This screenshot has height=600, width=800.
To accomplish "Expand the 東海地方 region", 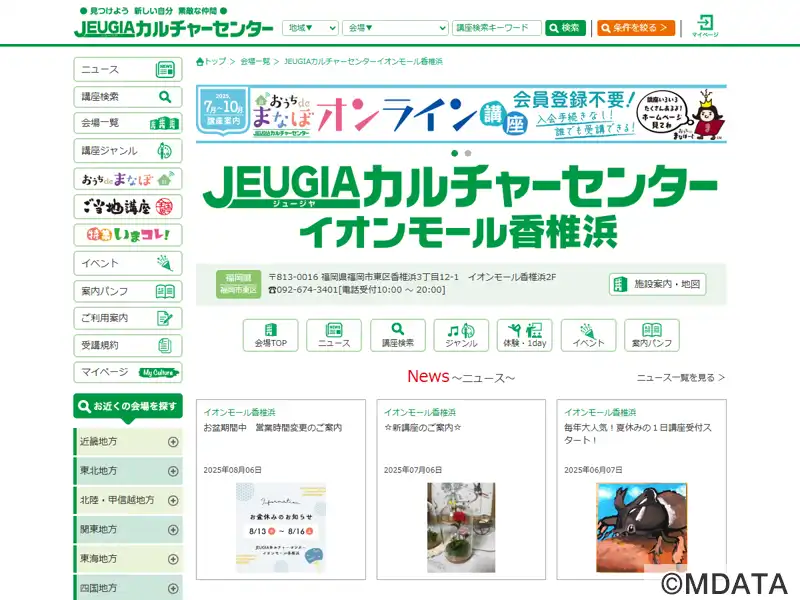I will 128,559.
